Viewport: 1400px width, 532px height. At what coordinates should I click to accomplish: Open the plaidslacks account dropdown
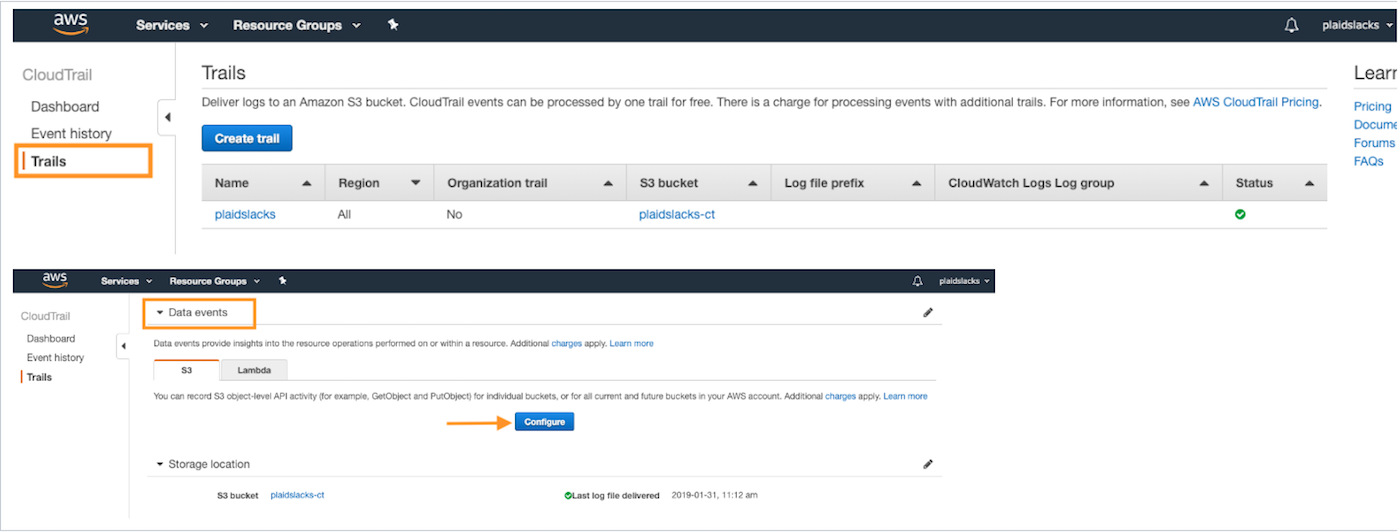[1357, 26]
